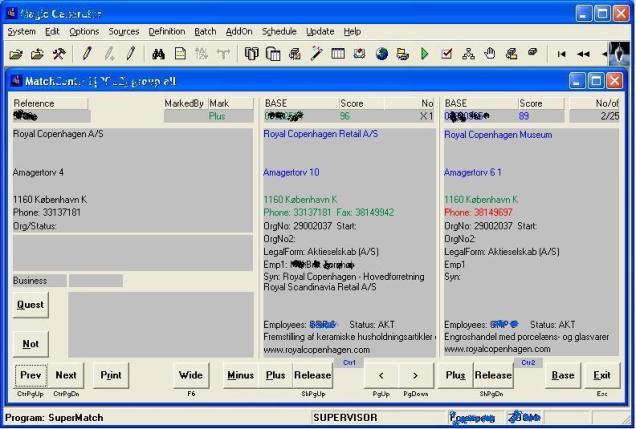Open the Schedule menu
636x429 pixels.
tap(279, 32)
